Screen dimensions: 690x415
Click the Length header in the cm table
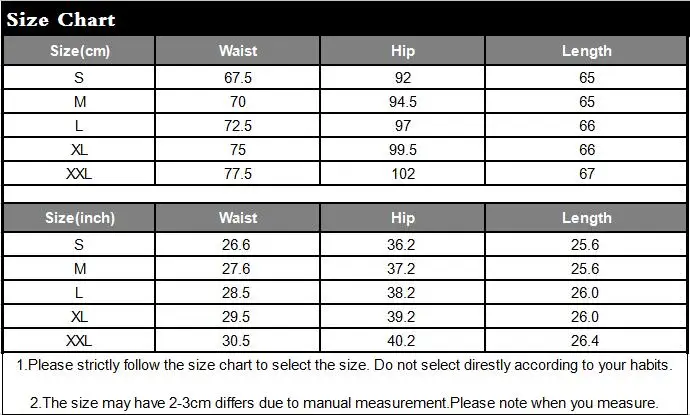click(x=587, y=51)
